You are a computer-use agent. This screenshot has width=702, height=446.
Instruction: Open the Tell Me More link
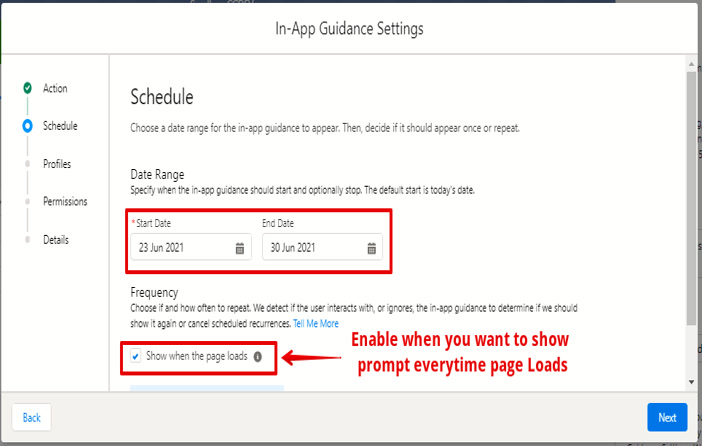click(x=315, y=324)
